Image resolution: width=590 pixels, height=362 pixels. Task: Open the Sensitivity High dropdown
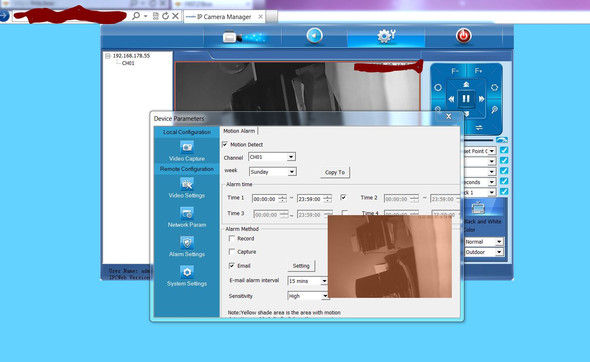tap(307, 296)
